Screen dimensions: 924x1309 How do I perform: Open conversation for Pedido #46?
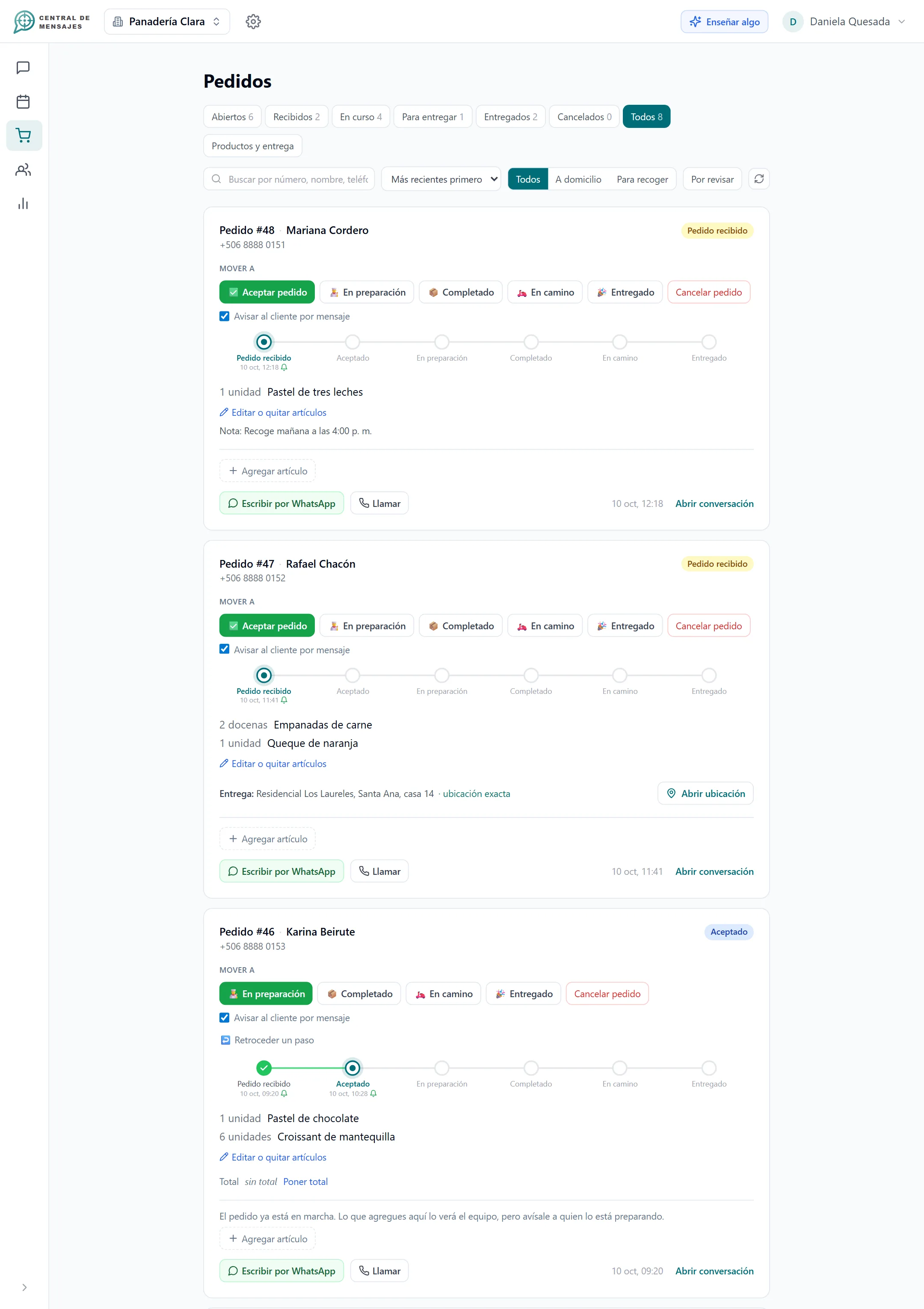(x=714, y=1271)
